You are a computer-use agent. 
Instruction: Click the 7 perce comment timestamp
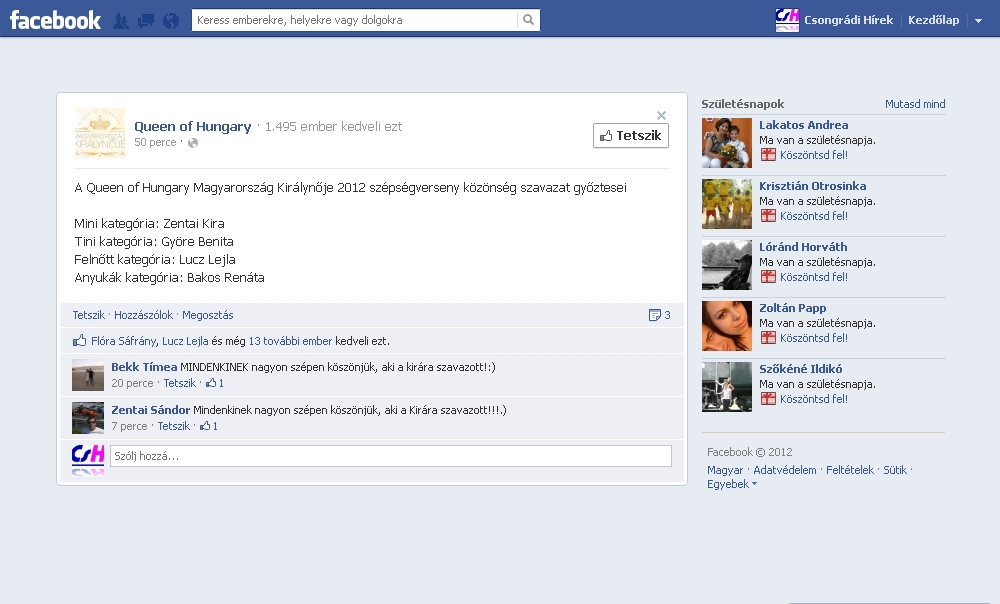[129, 426]
